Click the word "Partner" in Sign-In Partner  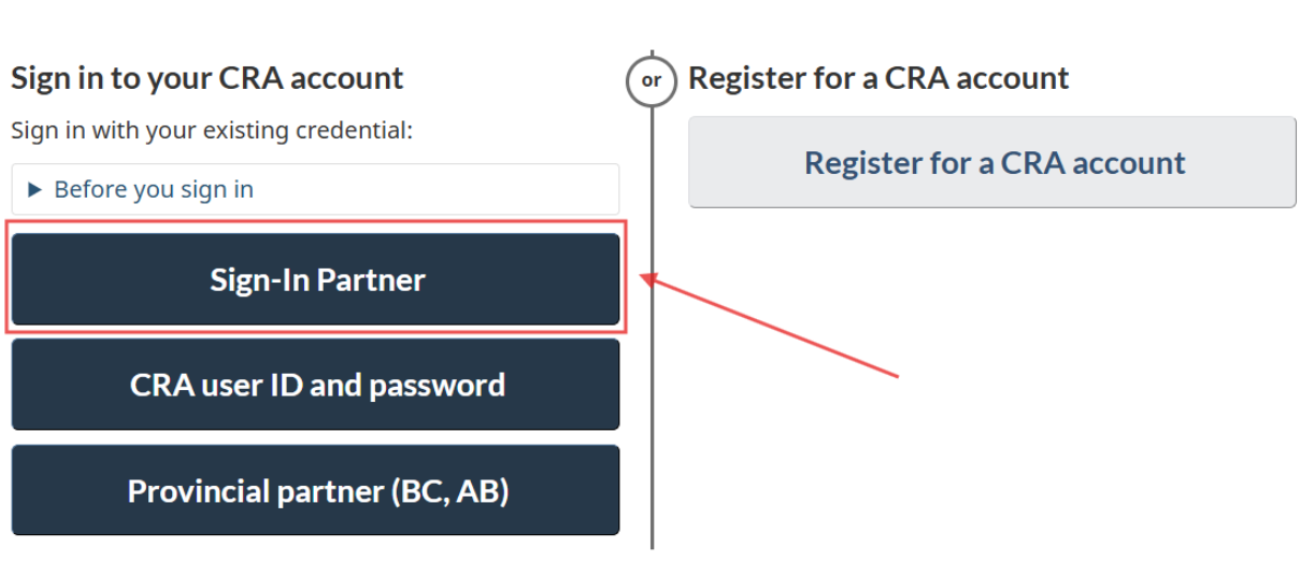[x=371, y=279]
